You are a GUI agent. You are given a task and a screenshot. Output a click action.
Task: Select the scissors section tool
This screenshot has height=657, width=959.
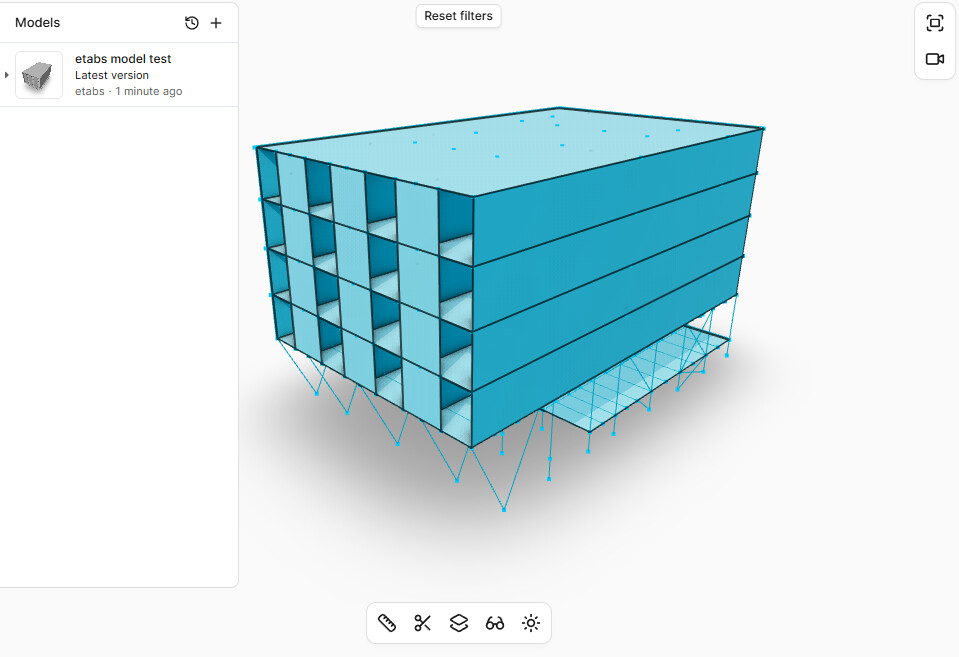click(x=423, y=623)
